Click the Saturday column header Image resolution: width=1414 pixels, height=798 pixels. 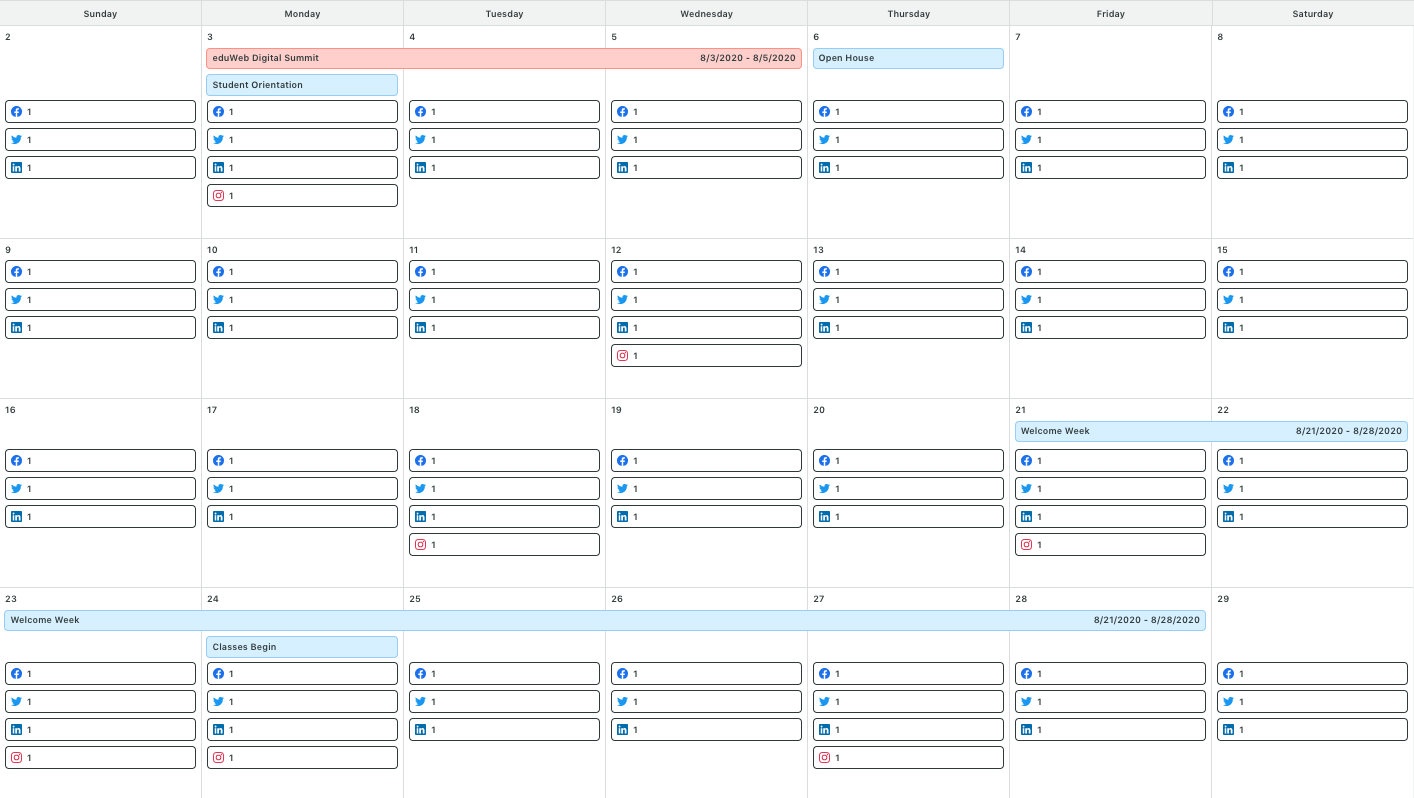click(1312, 14)
